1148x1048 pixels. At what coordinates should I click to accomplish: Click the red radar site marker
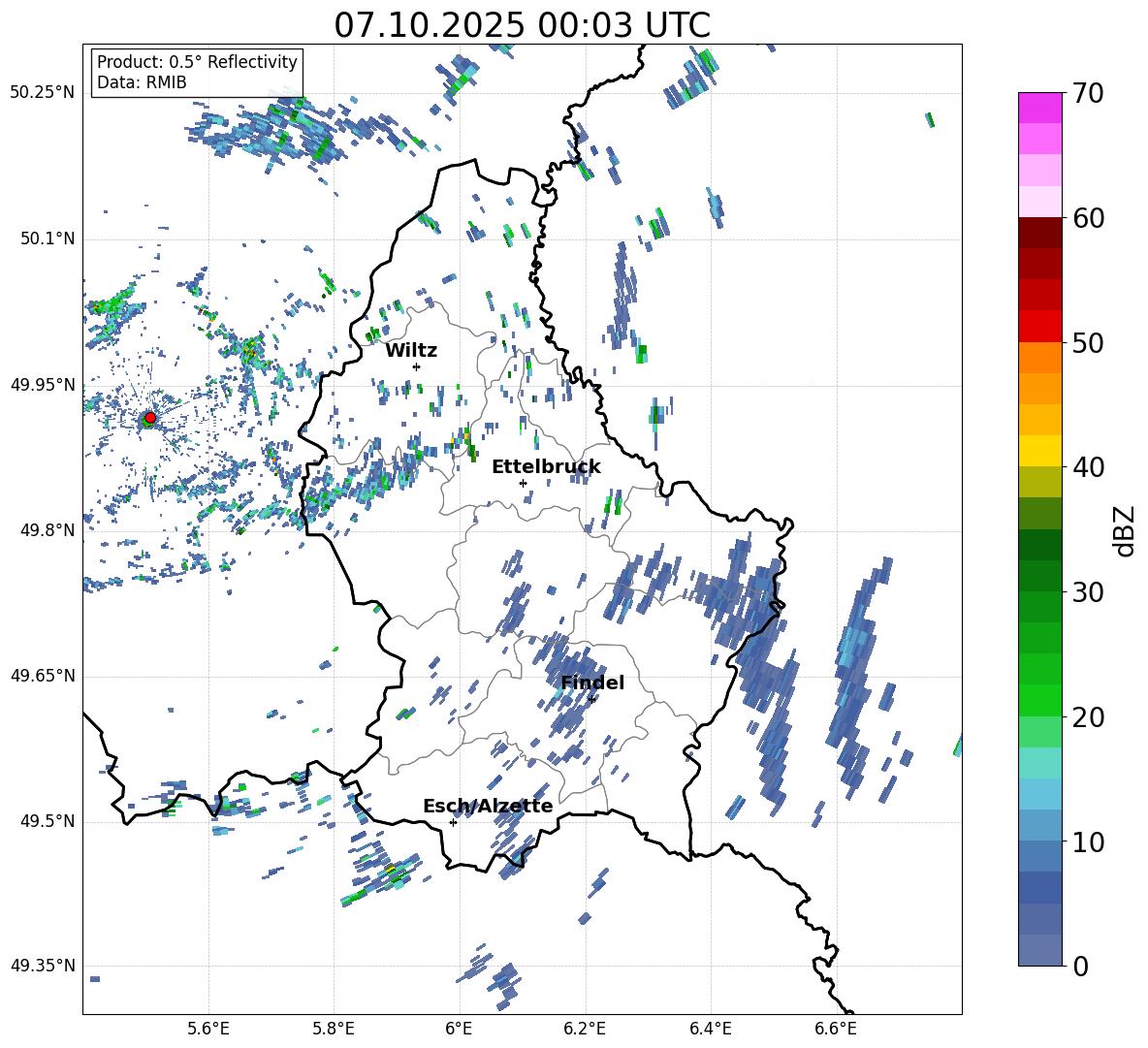149,418
